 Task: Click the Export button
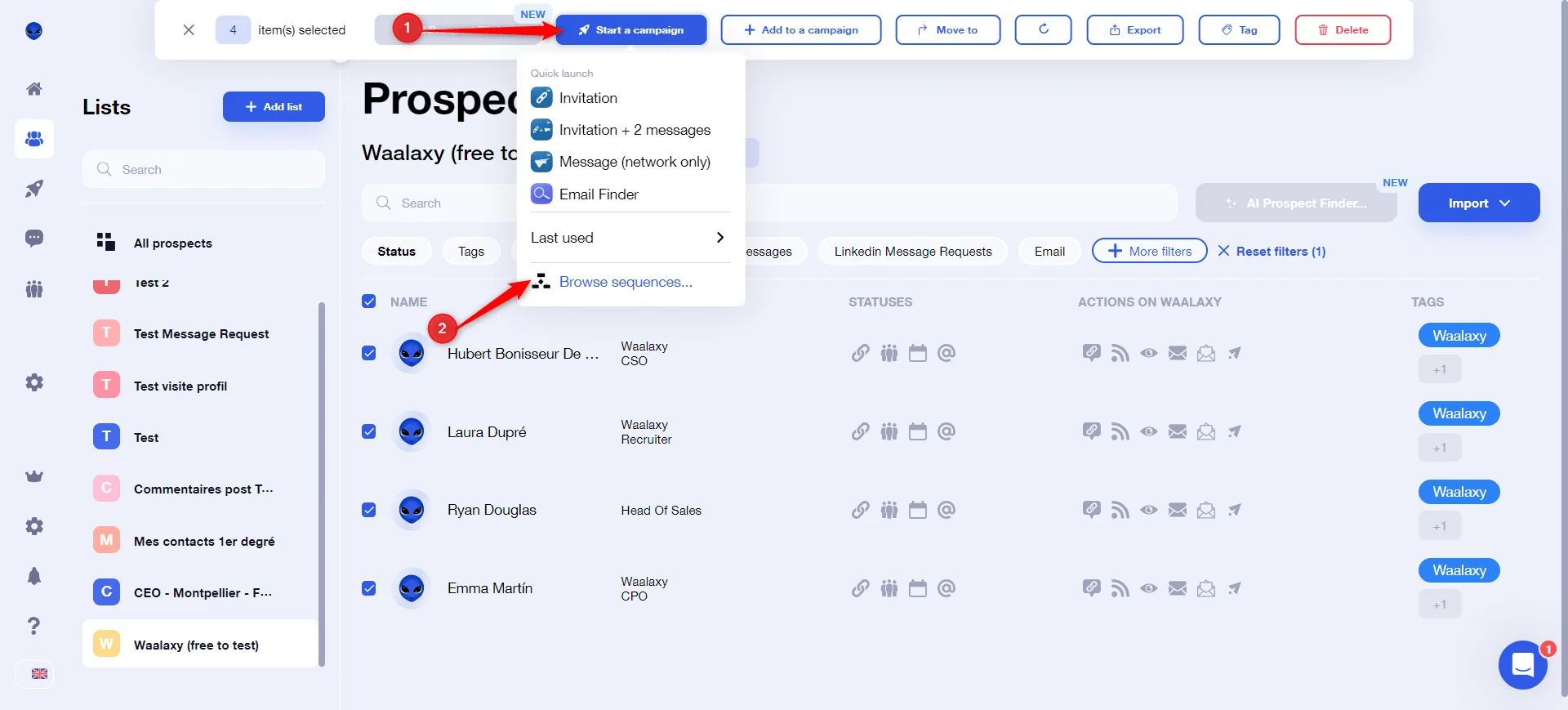click(x=1135, y=29)
